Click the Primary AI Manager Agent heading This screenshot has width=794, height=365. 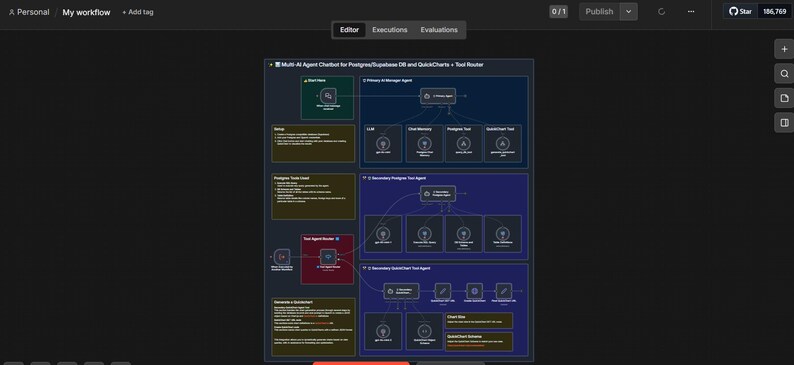[x=387, y=80]
